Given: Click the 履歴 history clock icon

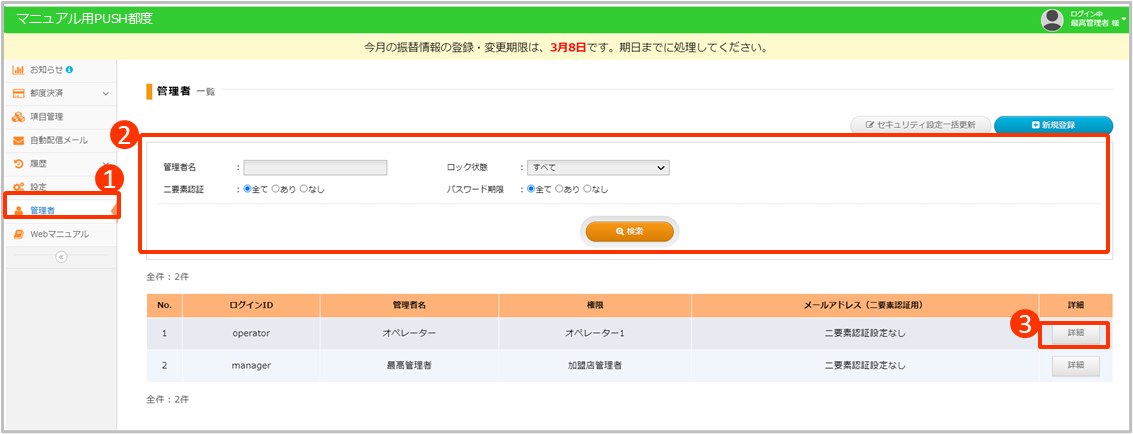Looking at the screenshot, I should 18,163.
